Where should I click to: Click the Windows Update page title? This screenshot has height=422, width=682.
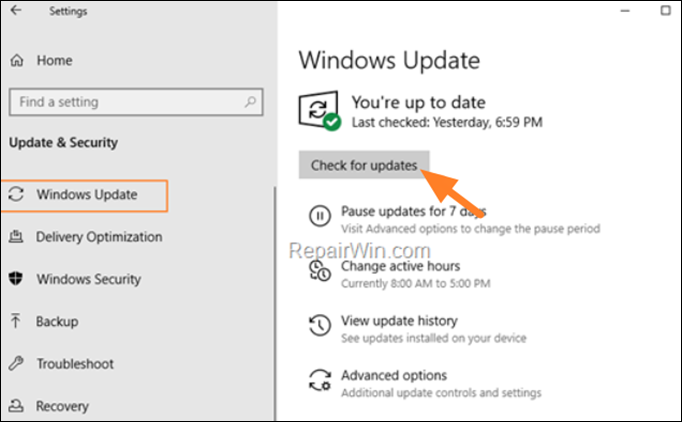[389, 60]
